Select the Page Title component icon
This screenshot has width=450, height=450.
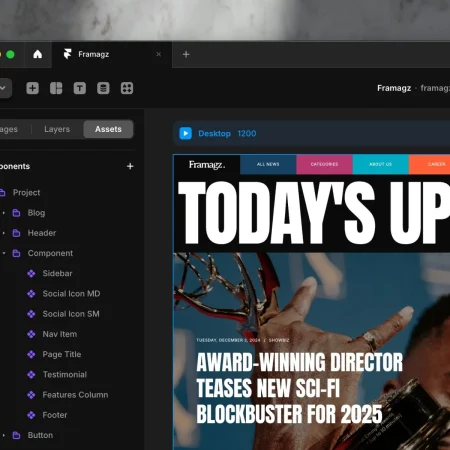point(31,354)
